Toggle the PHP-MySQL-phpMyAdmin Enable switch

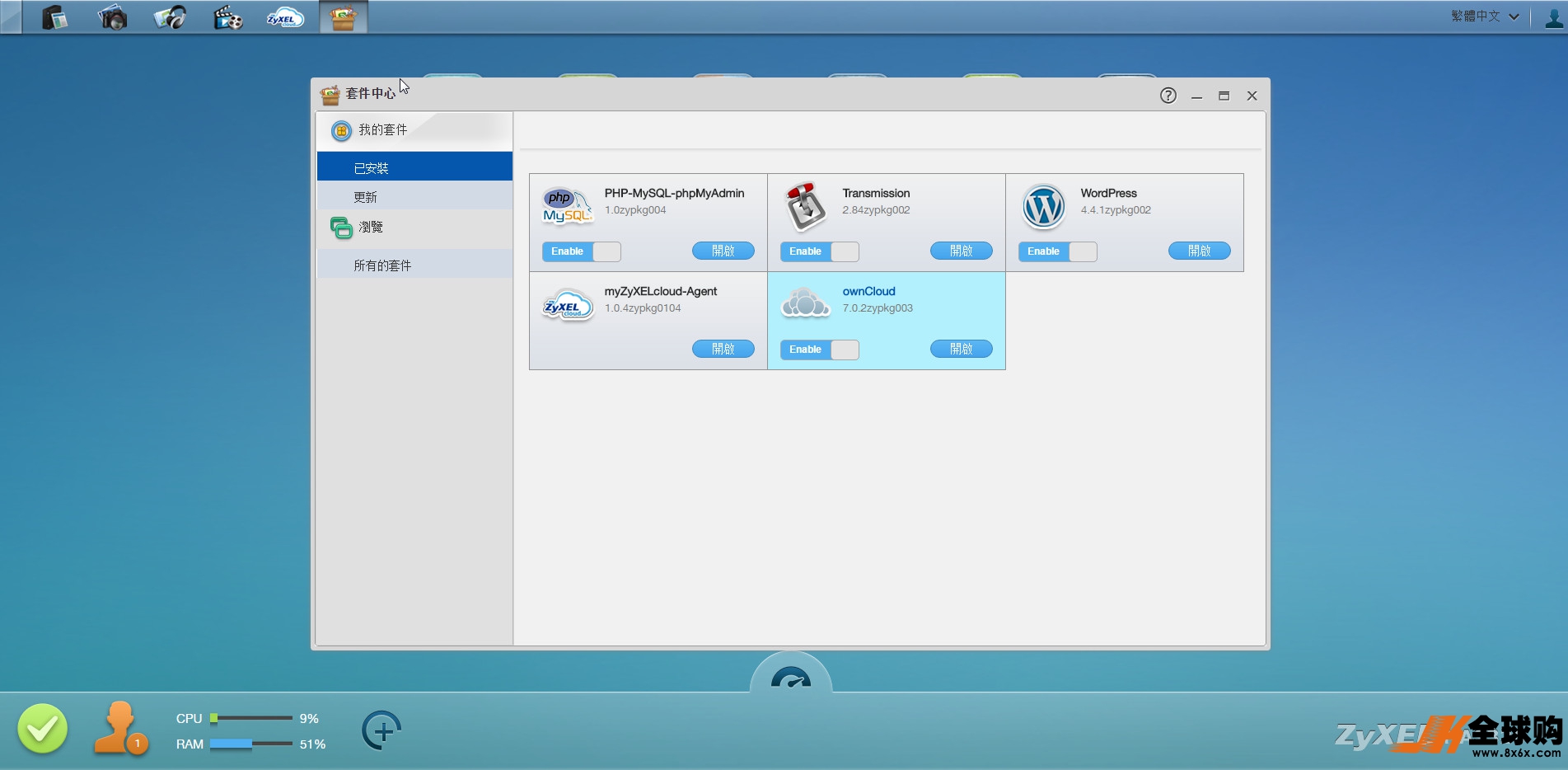(x=581, y=251)
